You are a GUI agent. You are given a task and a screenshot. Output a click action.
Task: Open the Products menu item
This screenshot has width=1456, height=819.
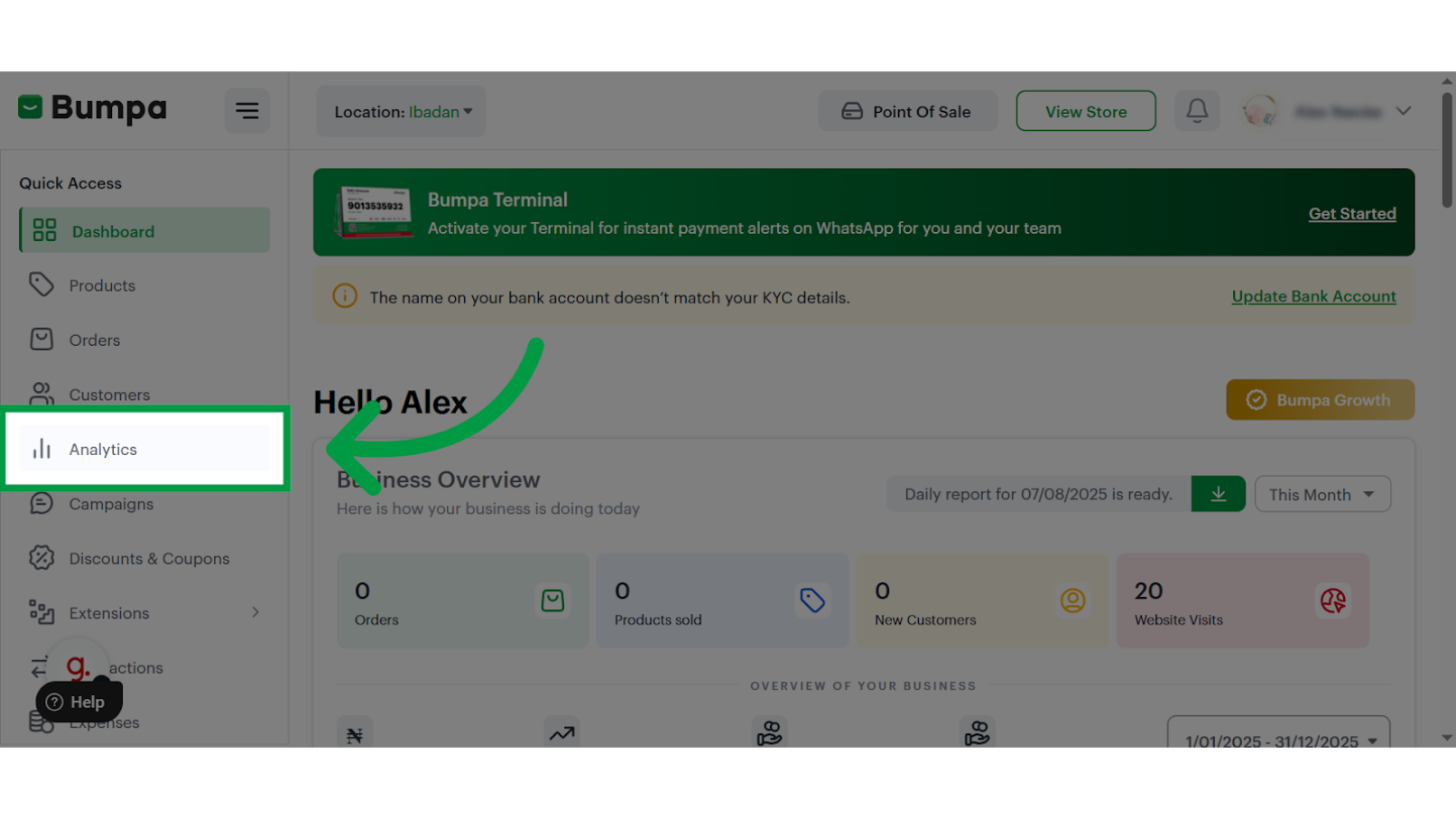(144, 285)
